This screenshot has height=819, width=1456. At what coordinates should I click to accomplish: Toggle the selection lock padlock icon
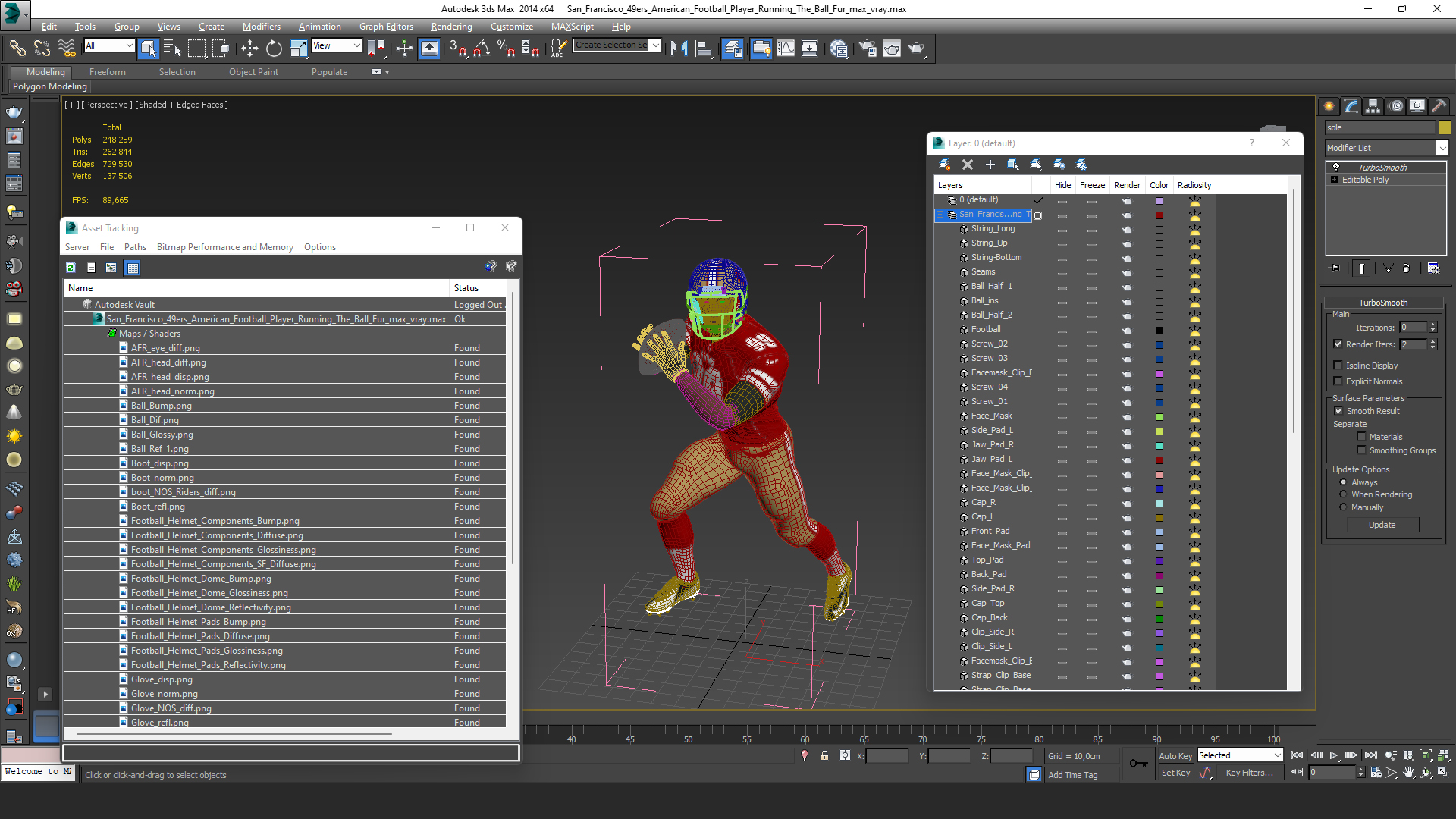824,756
